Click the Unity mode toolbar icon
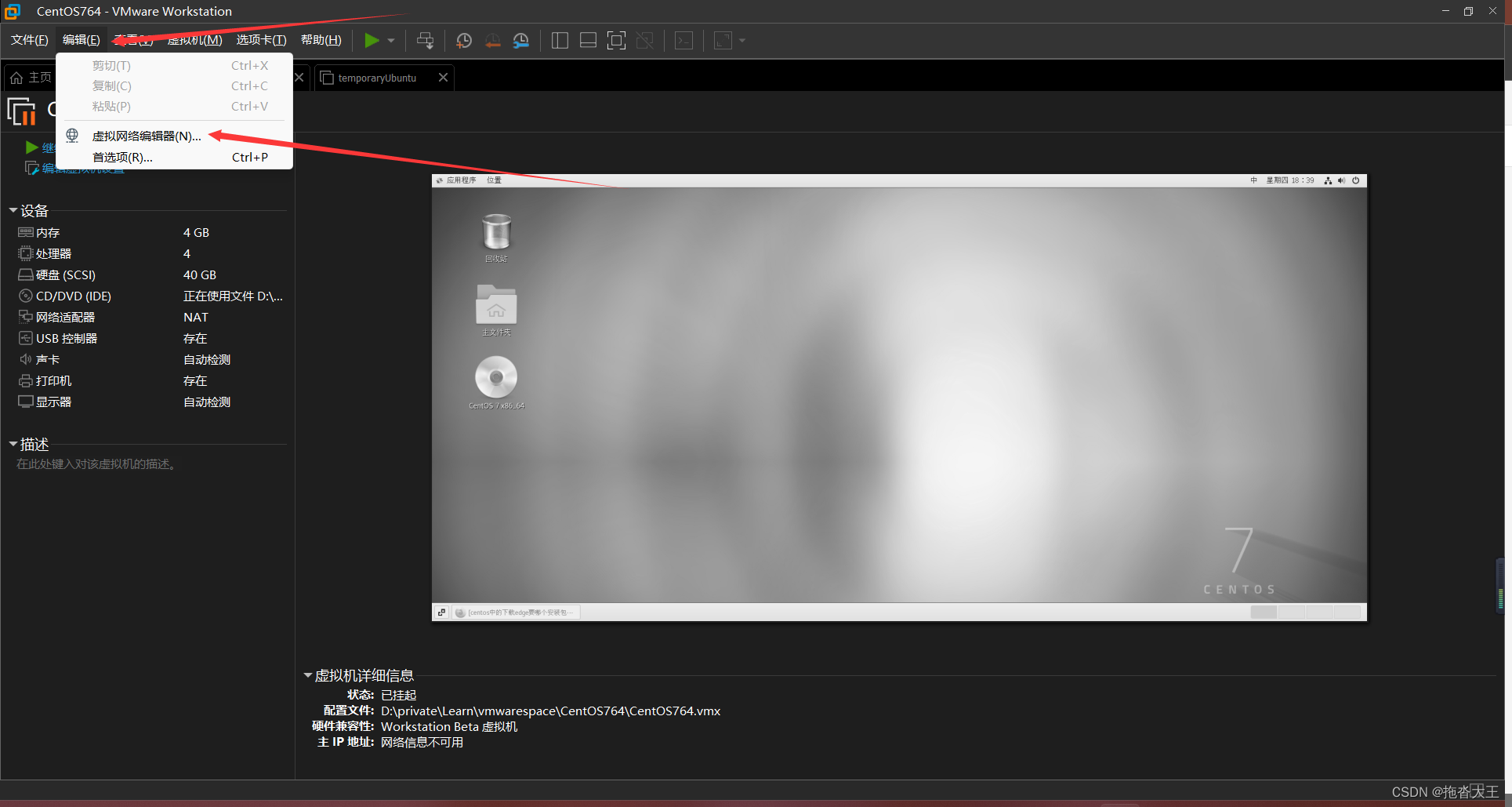The width and height of the screenshot is (1512, 807). pyautogui.click(x=644, y=40)
